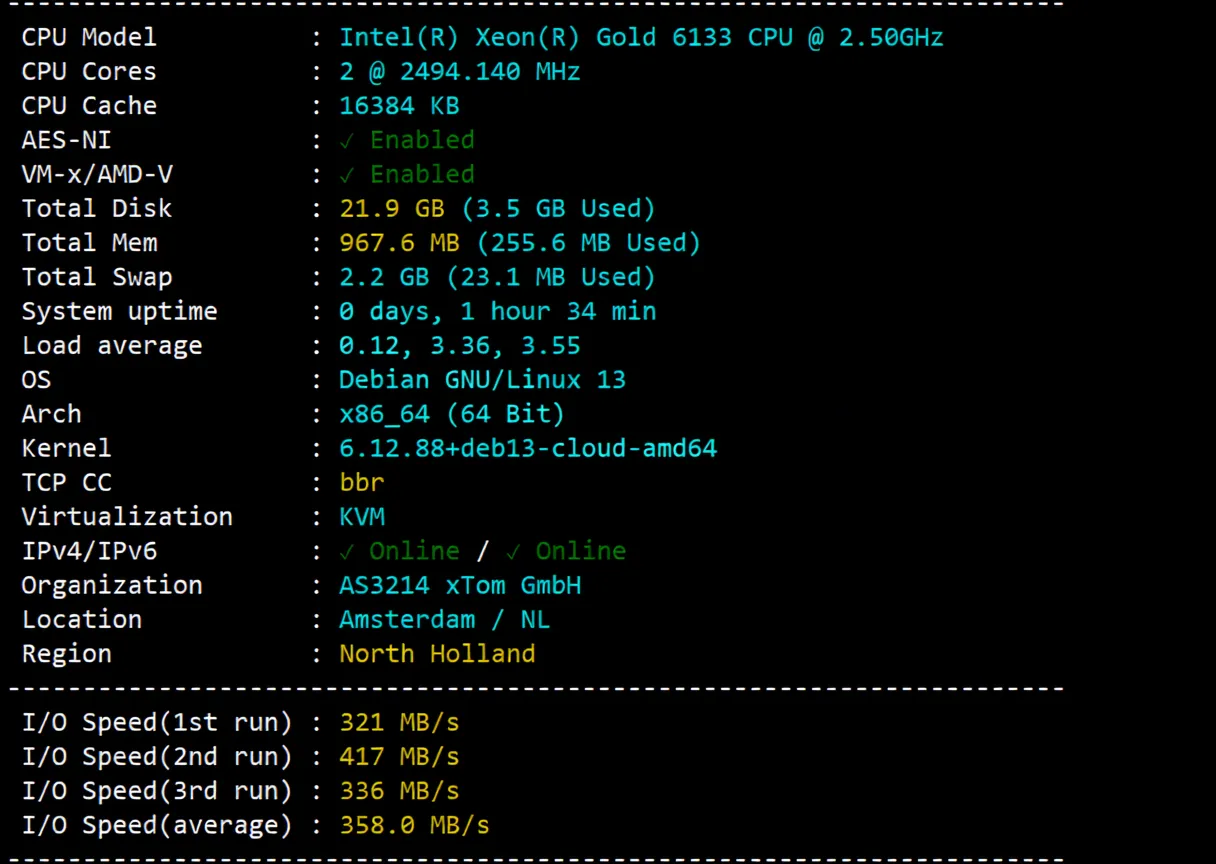This screenshot has height=864, width=1216.
Task: Click the 358.0 MB/s average value
Action: click(x=414, y=825)
